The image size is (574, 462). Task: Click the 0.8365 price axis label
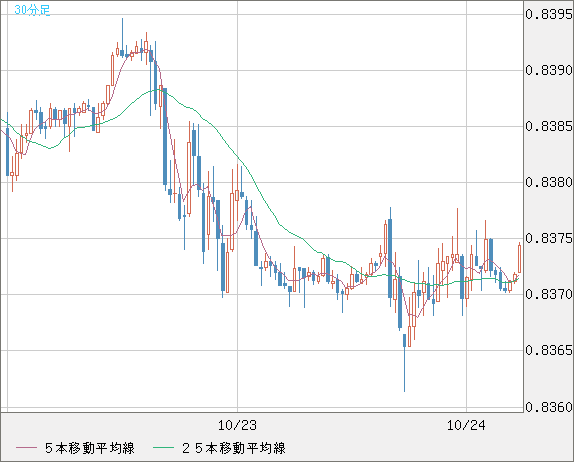click(549, 350)
